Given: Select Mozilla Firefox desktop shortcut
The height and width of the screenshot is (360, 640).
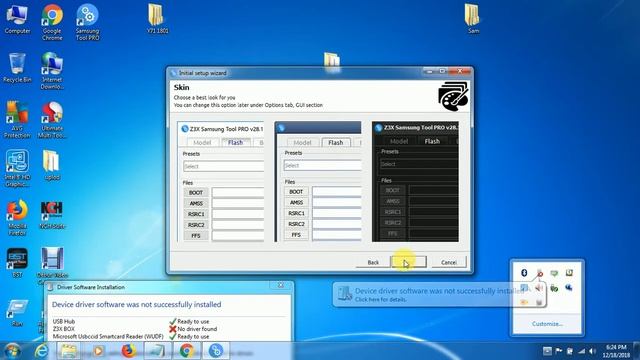Looking at the screenshot, I should [x=17, y=217].
